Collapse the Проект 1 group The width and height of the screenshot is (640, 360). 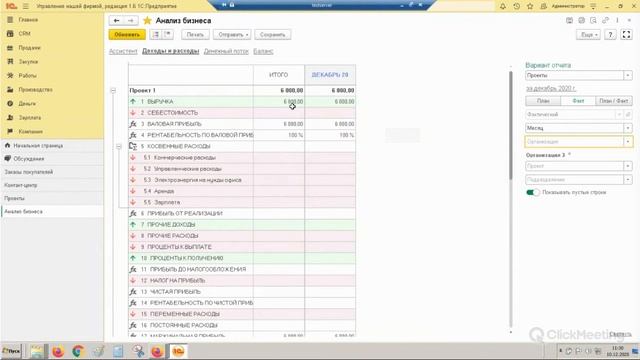pyautogui.click(x=113, y=90)
